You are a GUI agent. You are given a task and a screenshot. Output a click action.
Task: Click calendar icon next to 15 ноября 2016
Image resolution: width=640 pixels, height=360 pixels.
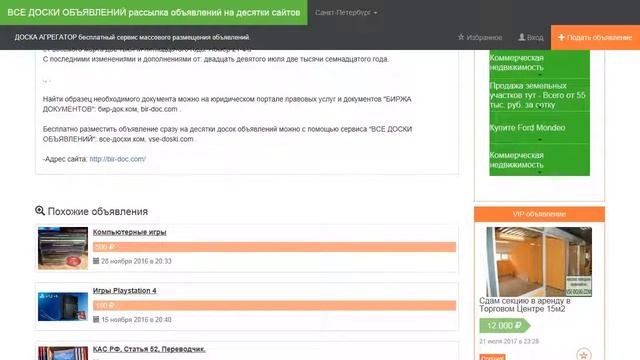96,319
